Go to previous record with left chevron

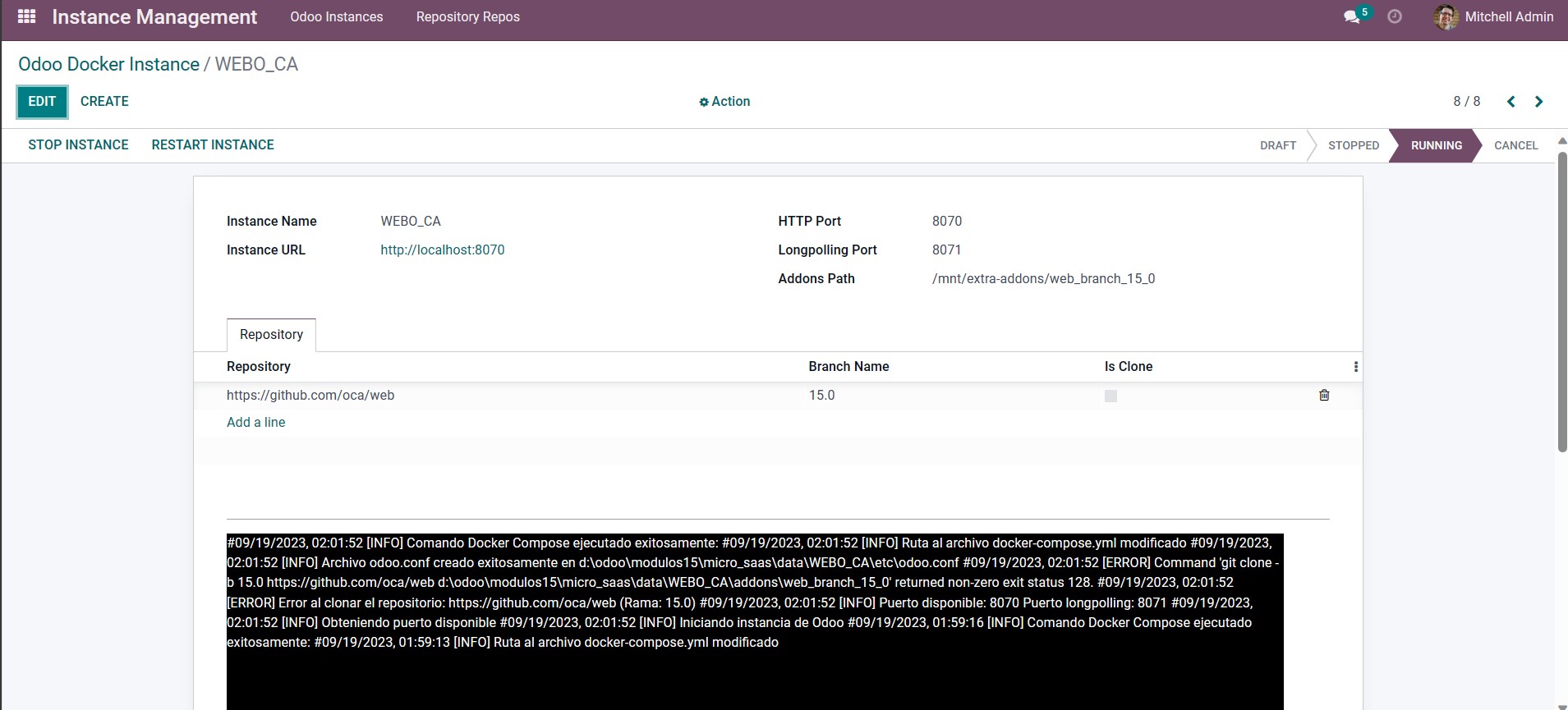coord(1511,102)
